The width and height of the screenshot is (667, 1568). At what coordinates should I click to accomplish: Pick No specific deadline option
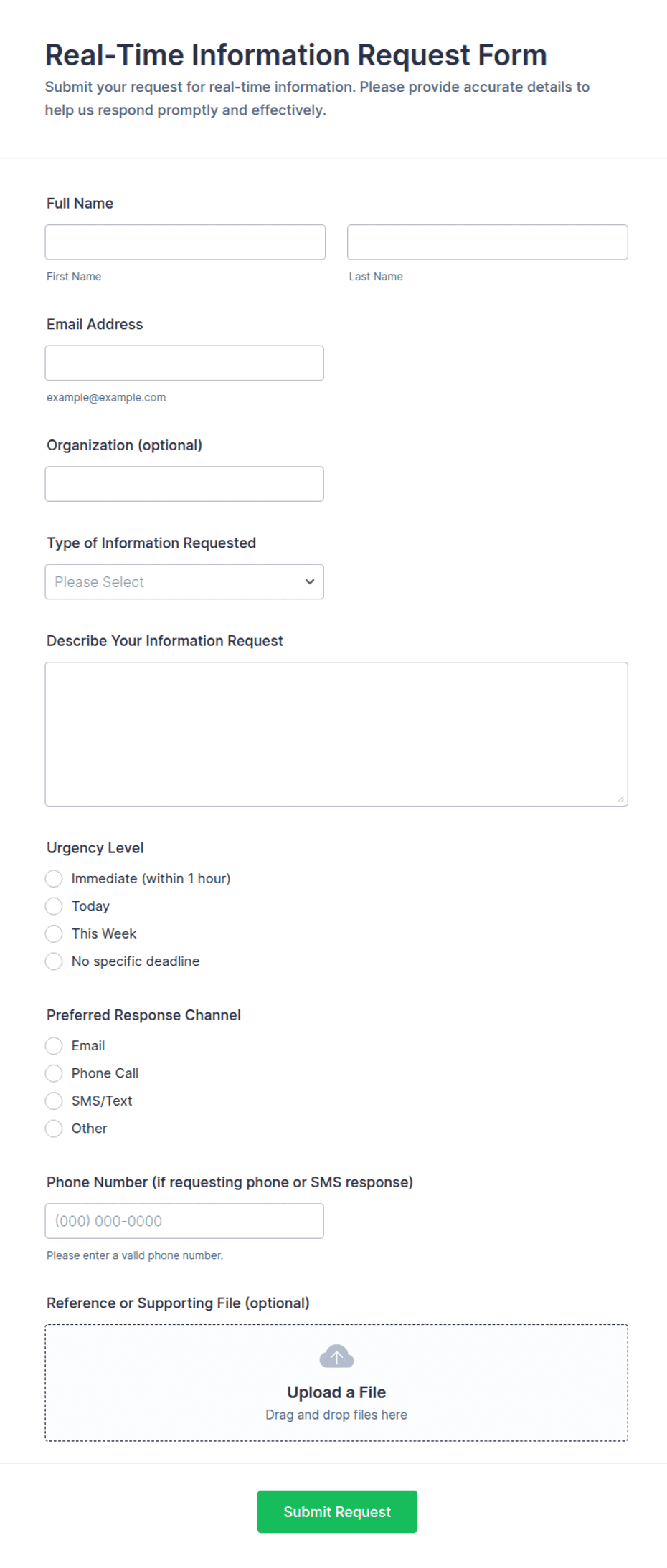coord(54,961)
